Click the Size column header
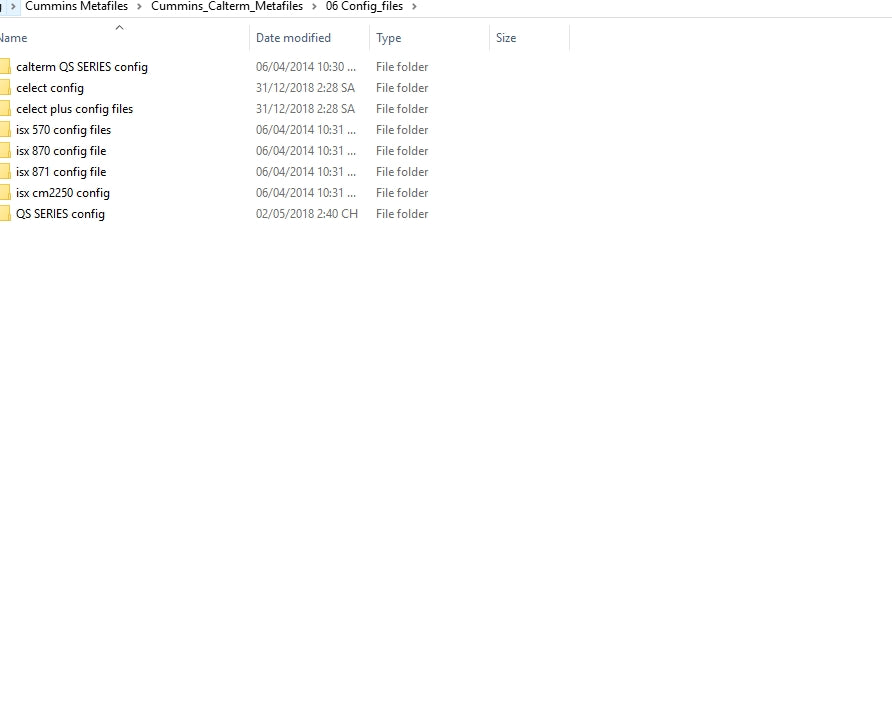Image resolution: width=892 pixels, height=701 pixels. pyautogui.click(x=505, y=38)
